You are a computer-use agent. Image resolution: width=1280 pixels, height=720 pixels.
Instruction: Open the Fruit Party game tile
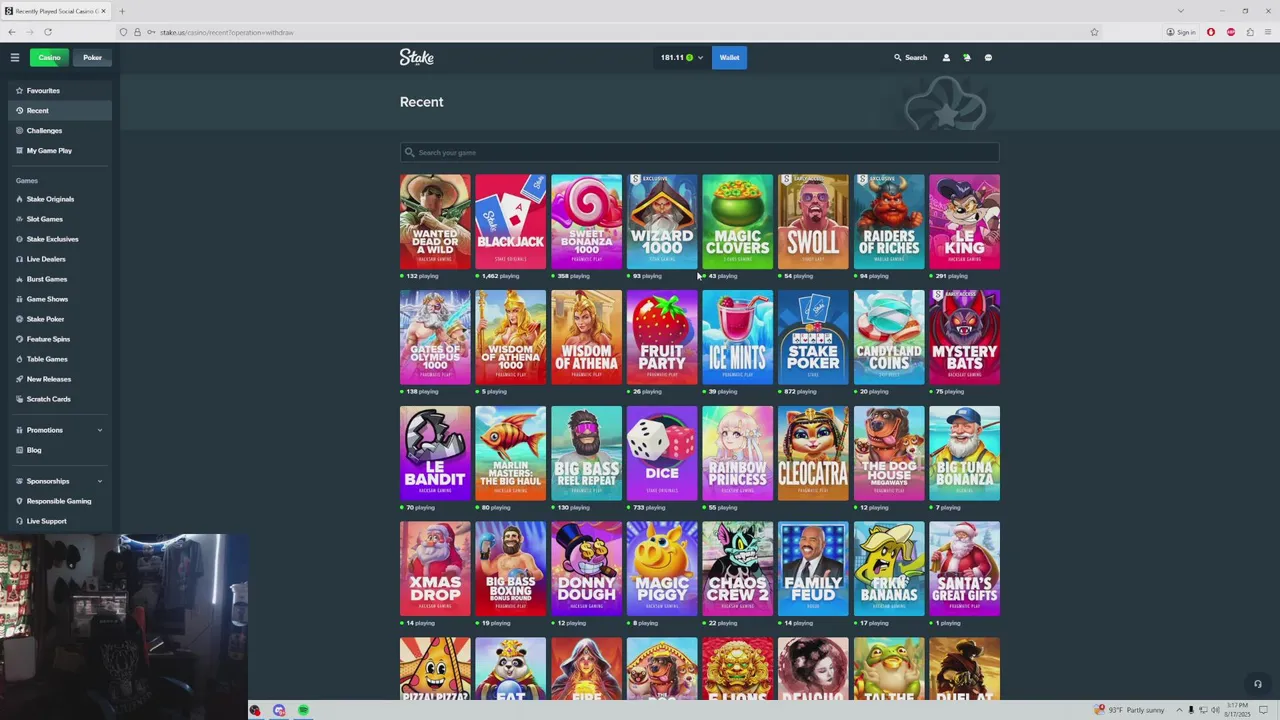point(662,337)
